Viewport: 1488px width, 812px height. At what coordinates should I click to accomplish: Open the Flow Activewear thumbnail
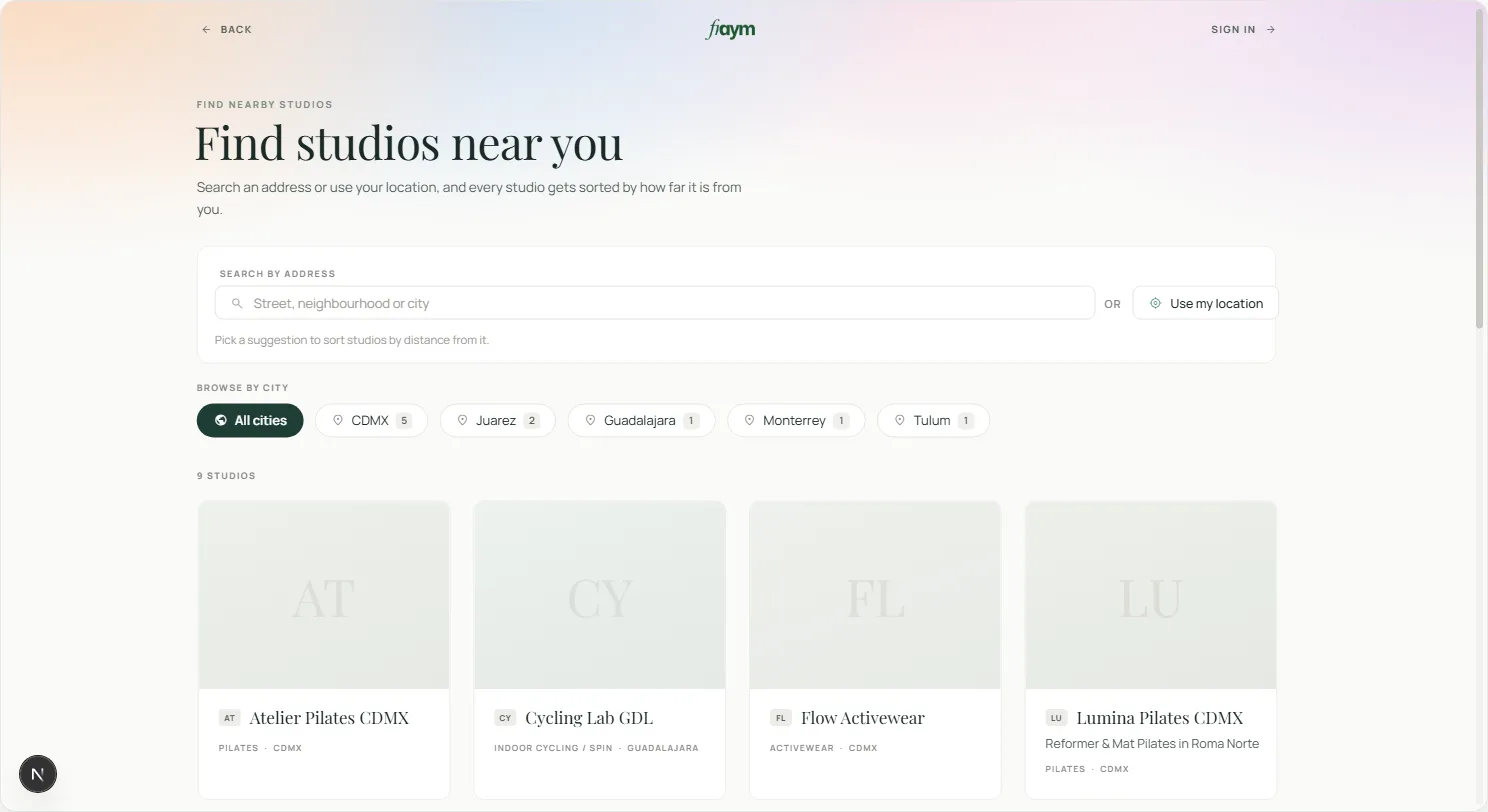click(x=875, y=595)
